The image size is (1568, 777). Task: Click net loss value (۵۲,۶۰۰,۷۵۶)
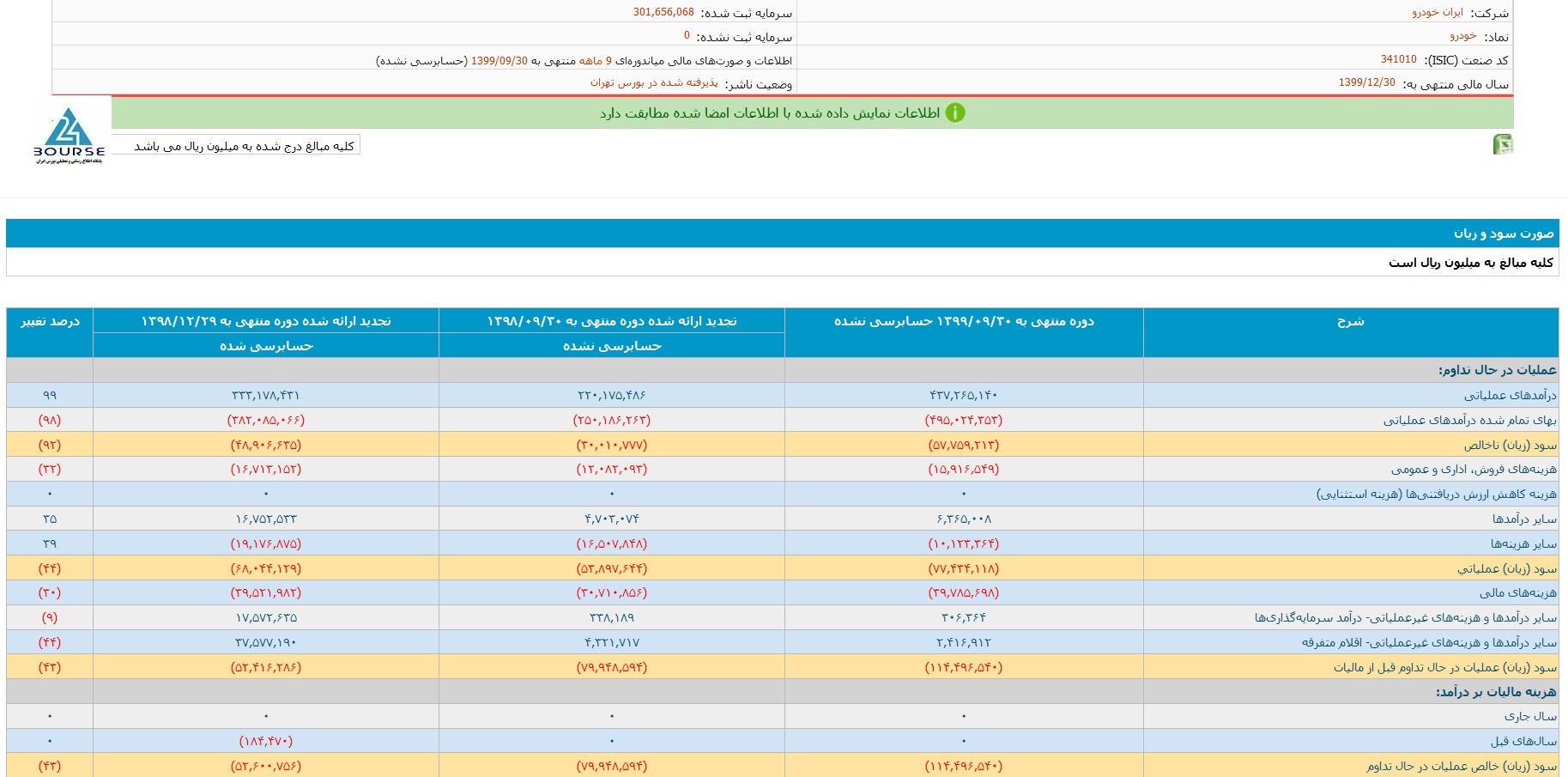[266, 766]
